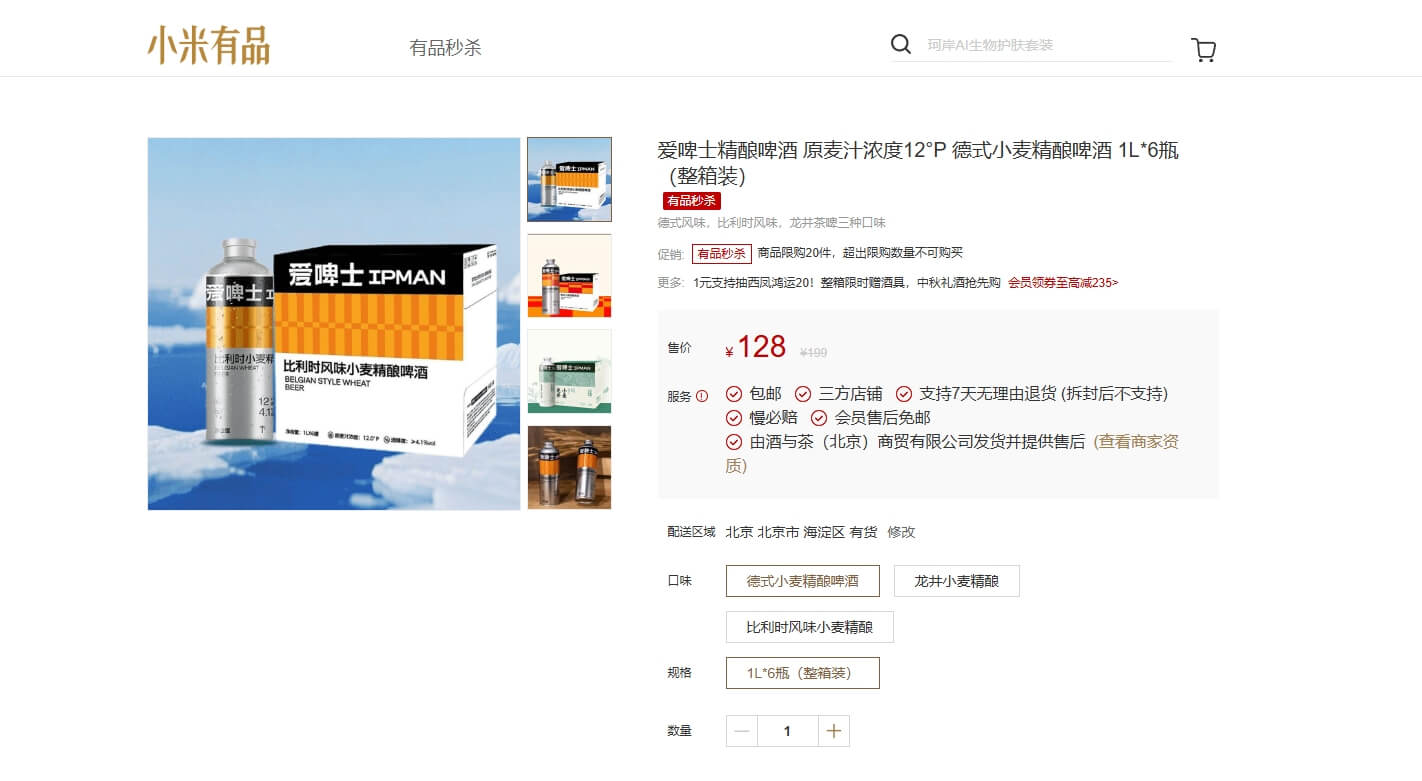The height and width of the screenshot is (781, 1422).
Task: Click the plus icon to increase quantity
Action: click(x=833, y=731)
